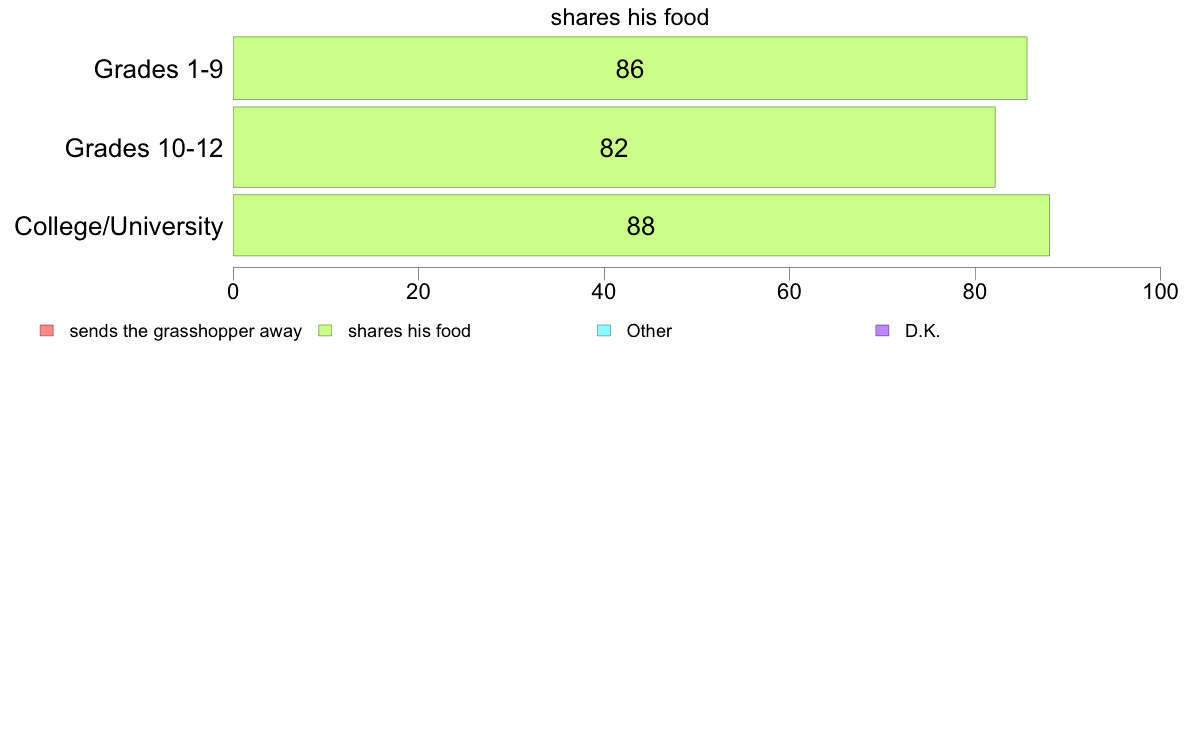The image size is (1188, 736).
Task: Click the value label 88
Action: 641,226
